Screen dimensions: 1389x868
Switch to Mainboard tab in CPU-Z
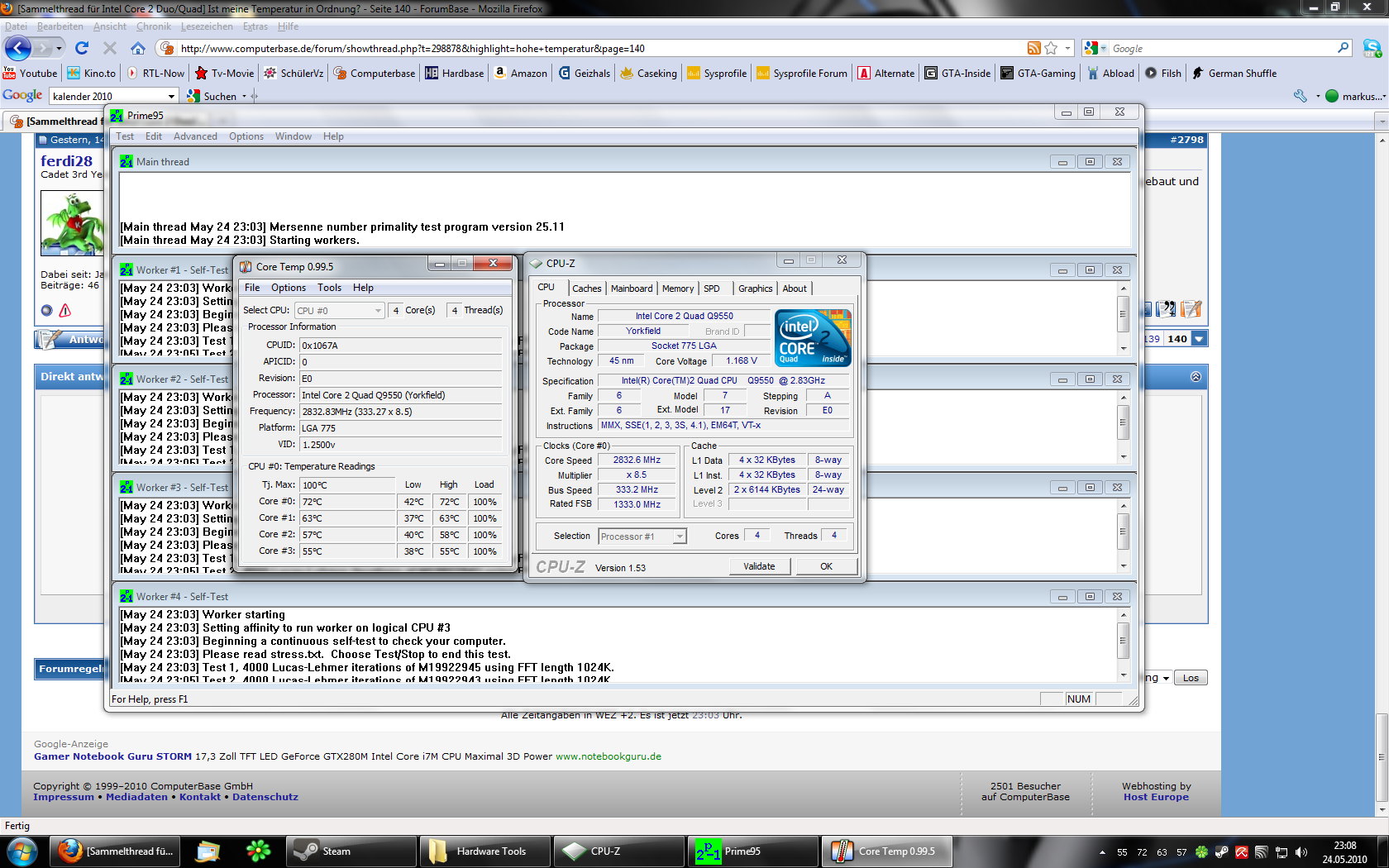click(x=632, y=289)
